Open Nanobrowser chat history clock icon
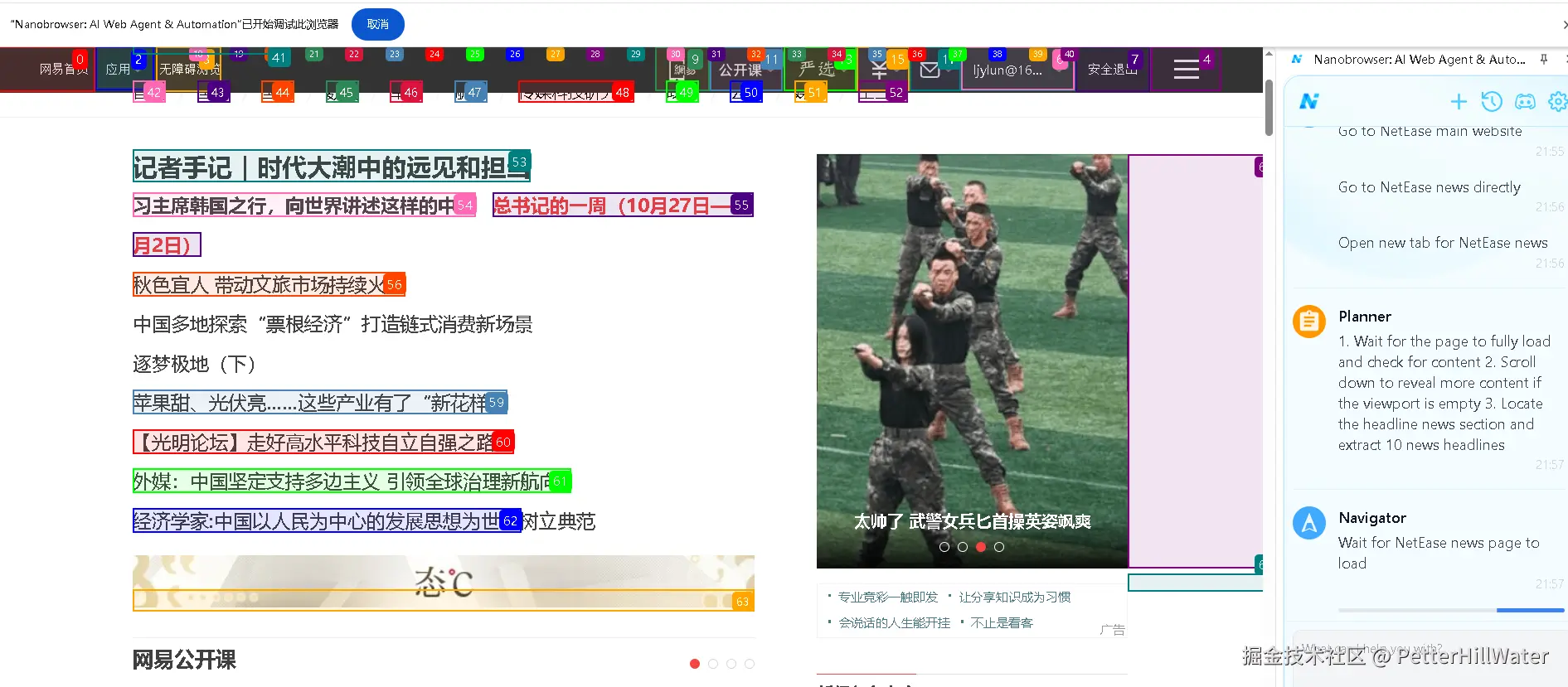The image size is (1568, 687). (1491, 101)
